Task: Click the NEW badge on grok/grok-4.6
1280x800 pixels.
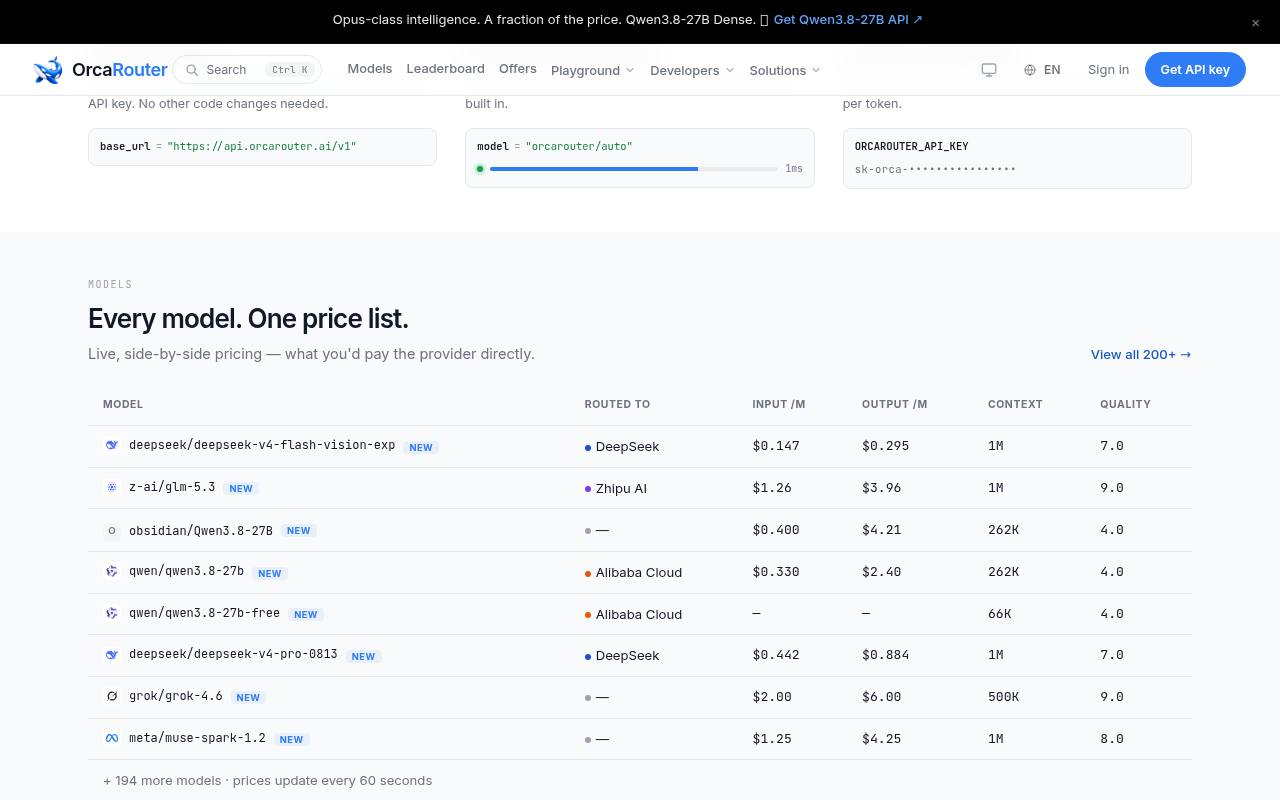Action: point(248,698)
